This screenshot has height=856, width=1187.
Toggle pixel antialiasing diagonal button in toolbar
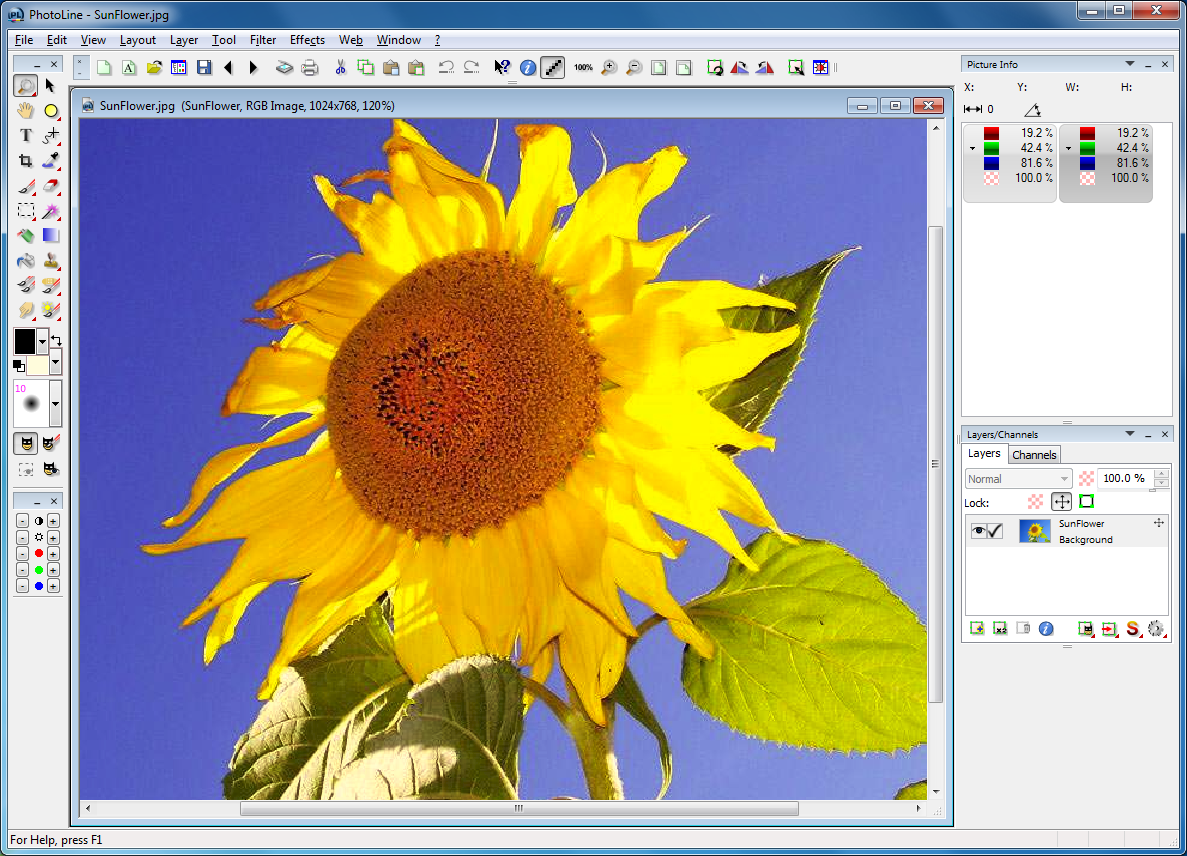(x=553, y=67)
